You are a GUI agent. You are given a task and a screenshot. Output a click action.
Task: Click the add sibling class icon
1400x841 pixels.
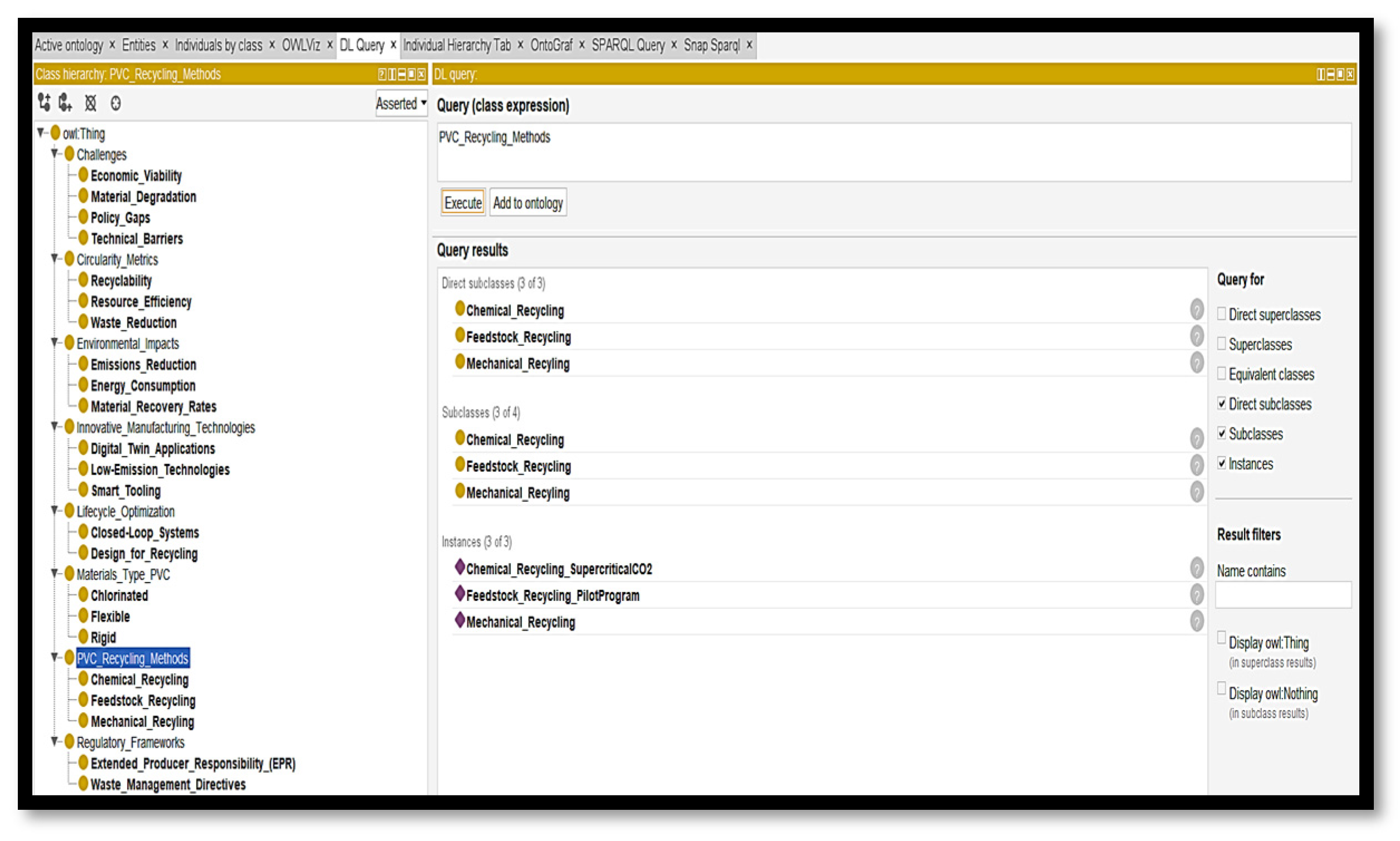(x=66, y=102)
